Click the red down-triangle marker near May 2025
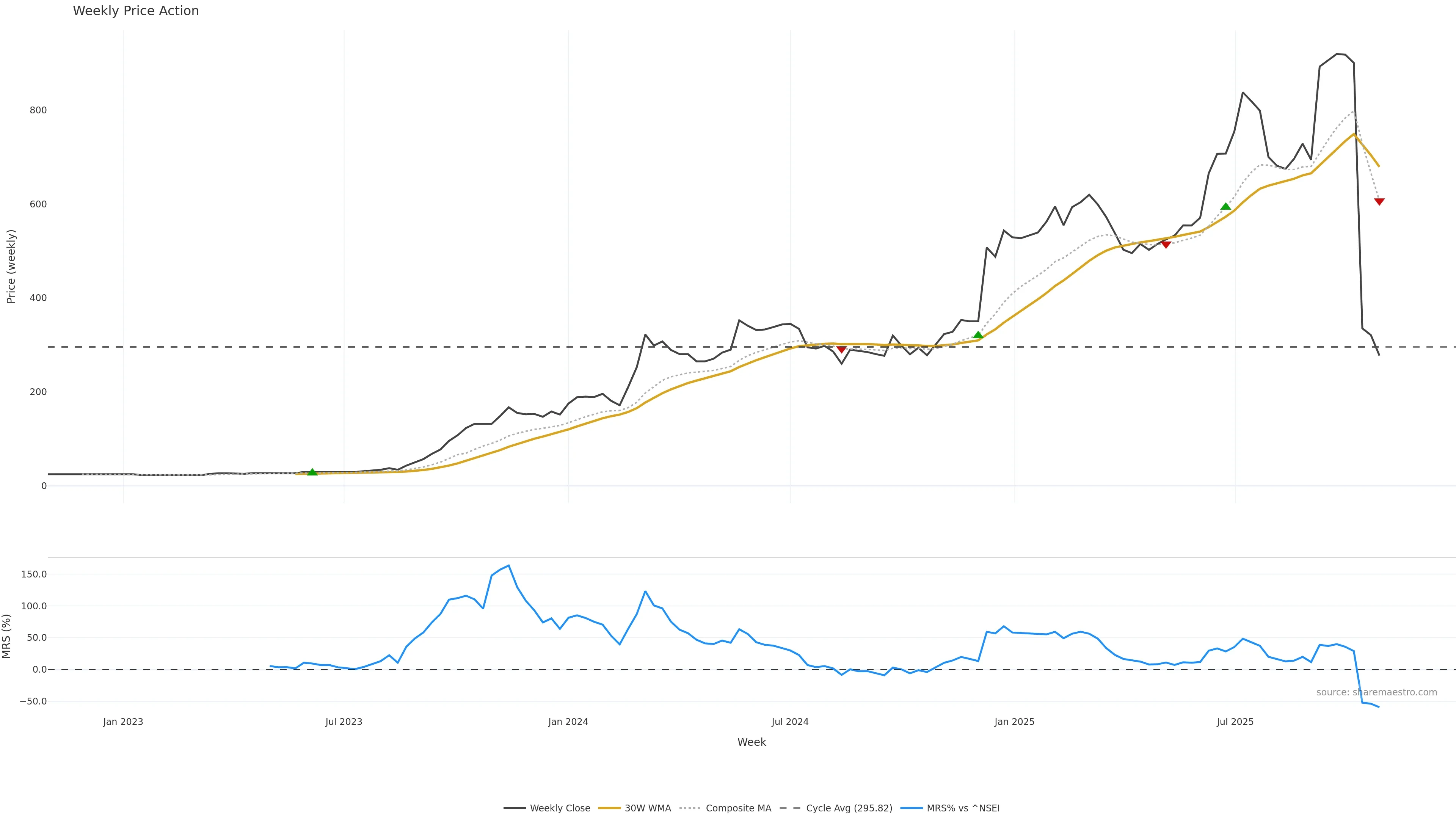Viewport: 1456px width, 819px height. click(x=1166, y=244)
